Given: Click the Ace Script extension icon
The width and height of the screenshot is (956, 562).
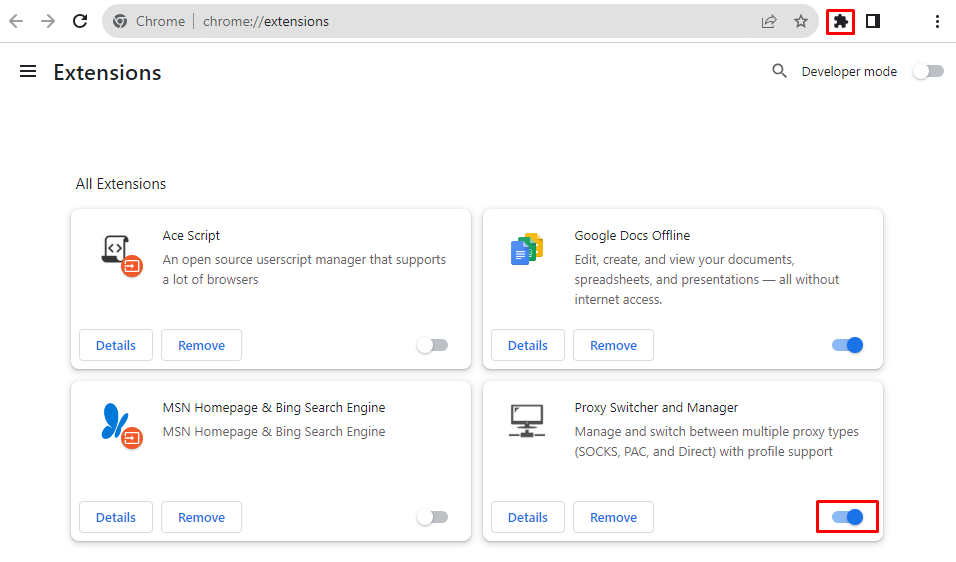Looking at the screenshot, I should 121,255.
